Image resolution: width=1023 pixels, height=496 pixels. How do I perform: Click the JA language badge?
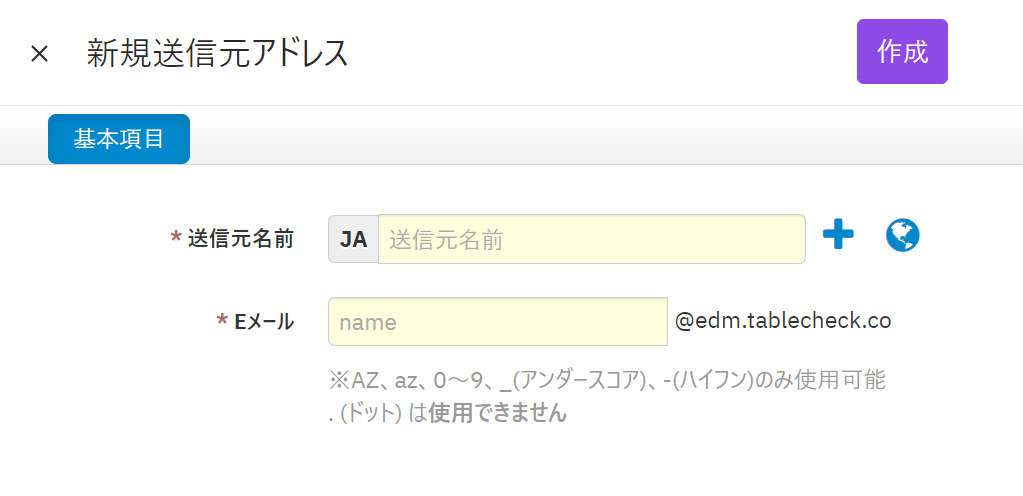353,240
